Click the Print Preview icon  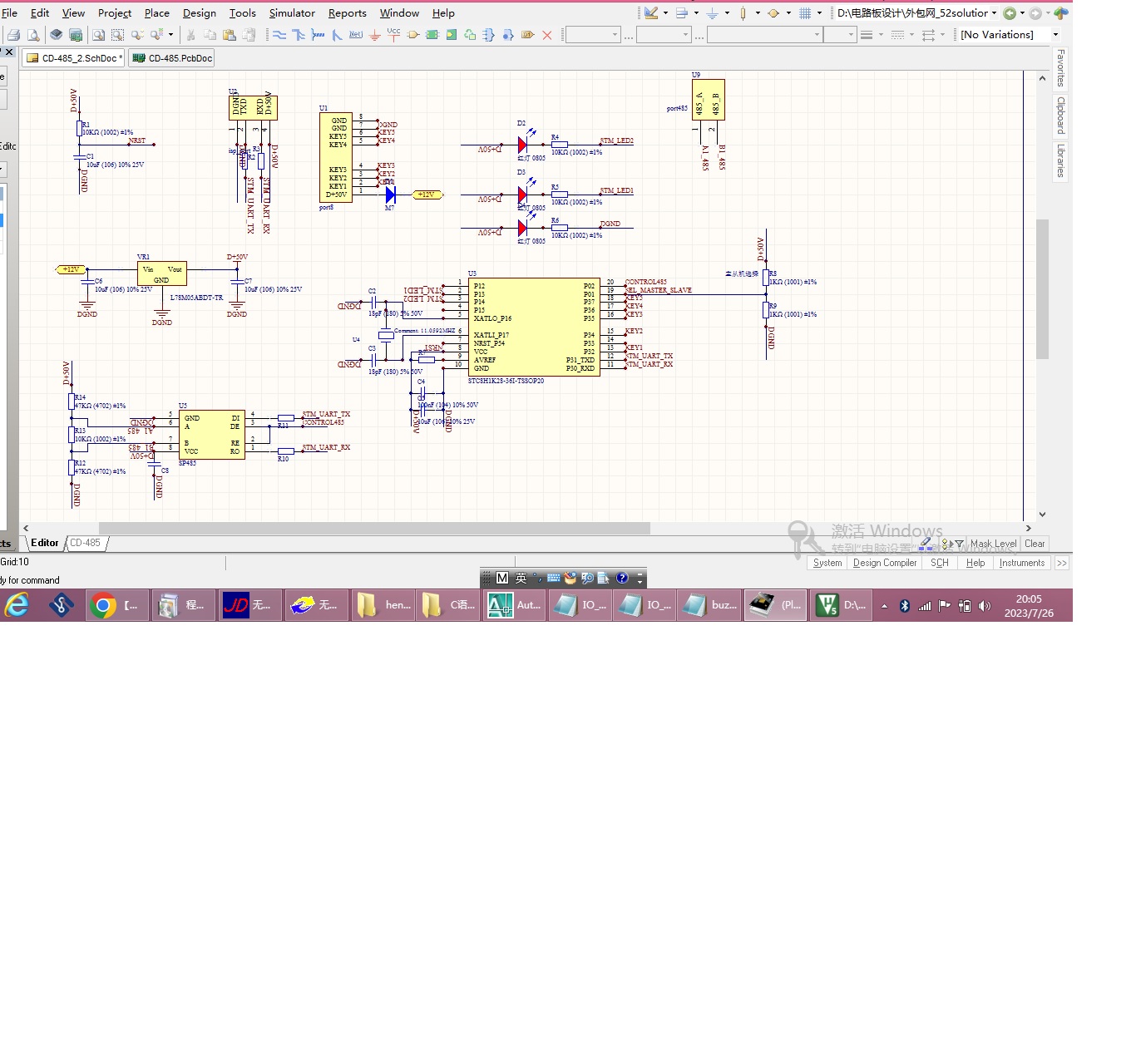click(x=33, y=35)
